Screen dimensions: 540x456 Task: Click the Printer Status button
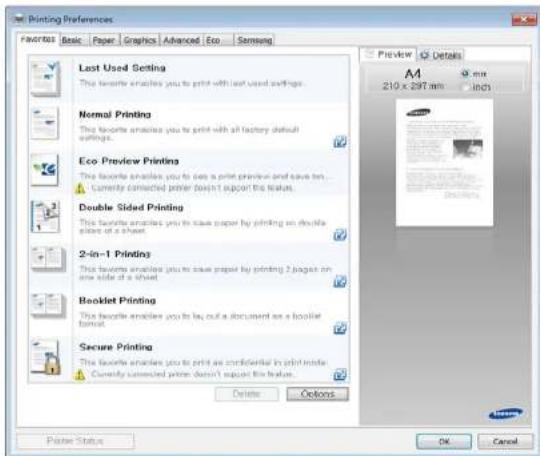pos(75,441)
